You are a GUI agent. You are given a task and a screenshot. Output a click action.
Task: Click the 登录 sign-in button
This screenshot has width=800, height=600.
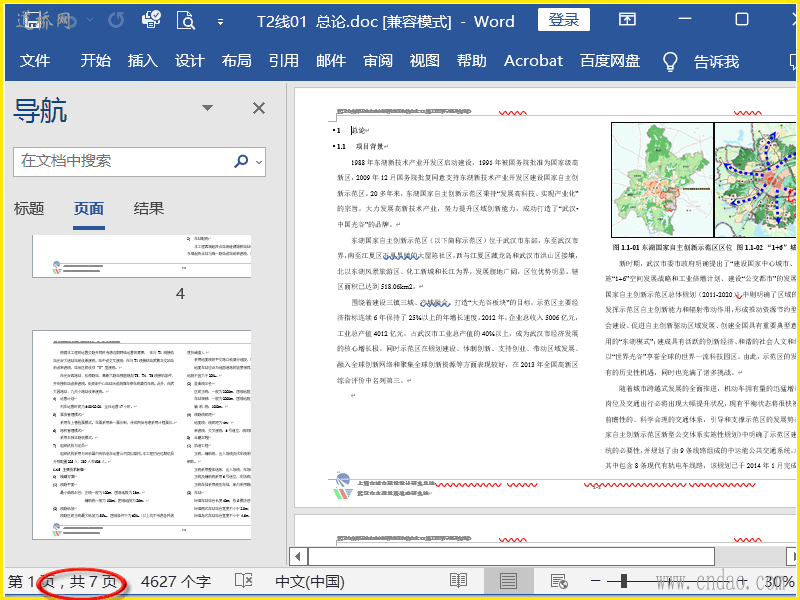point(563,19)
